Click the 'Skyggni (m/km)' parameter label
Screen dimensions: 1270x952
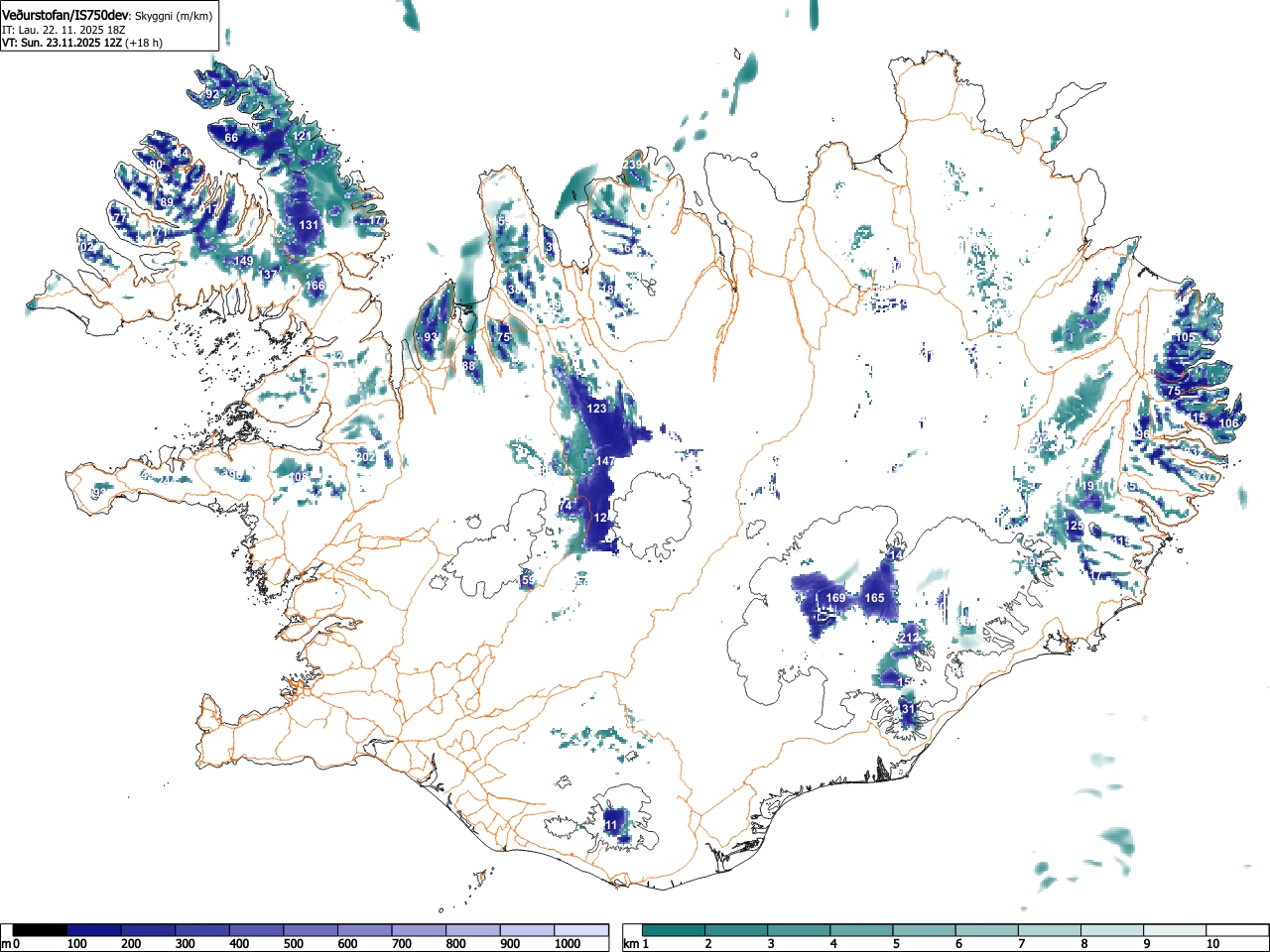click(x=174, y=15)
